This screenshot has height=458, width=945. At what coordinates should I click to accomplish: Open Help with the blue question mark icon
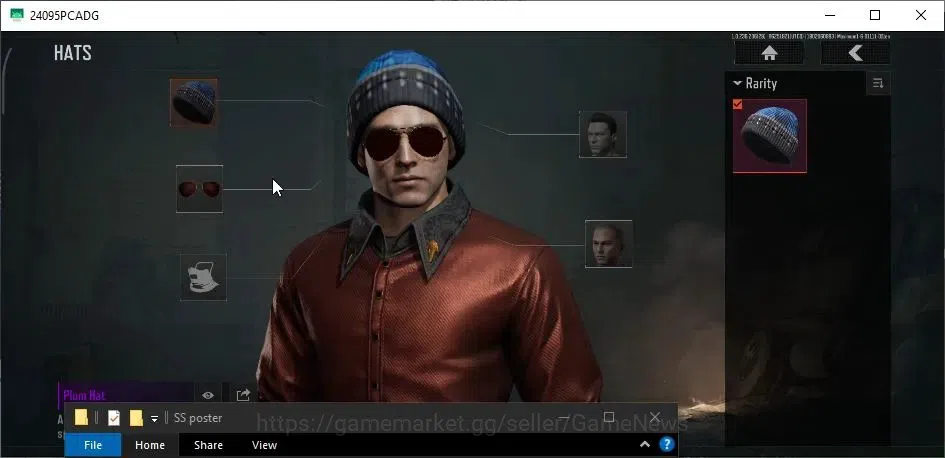pyautogui.click(x=666, y=445)
